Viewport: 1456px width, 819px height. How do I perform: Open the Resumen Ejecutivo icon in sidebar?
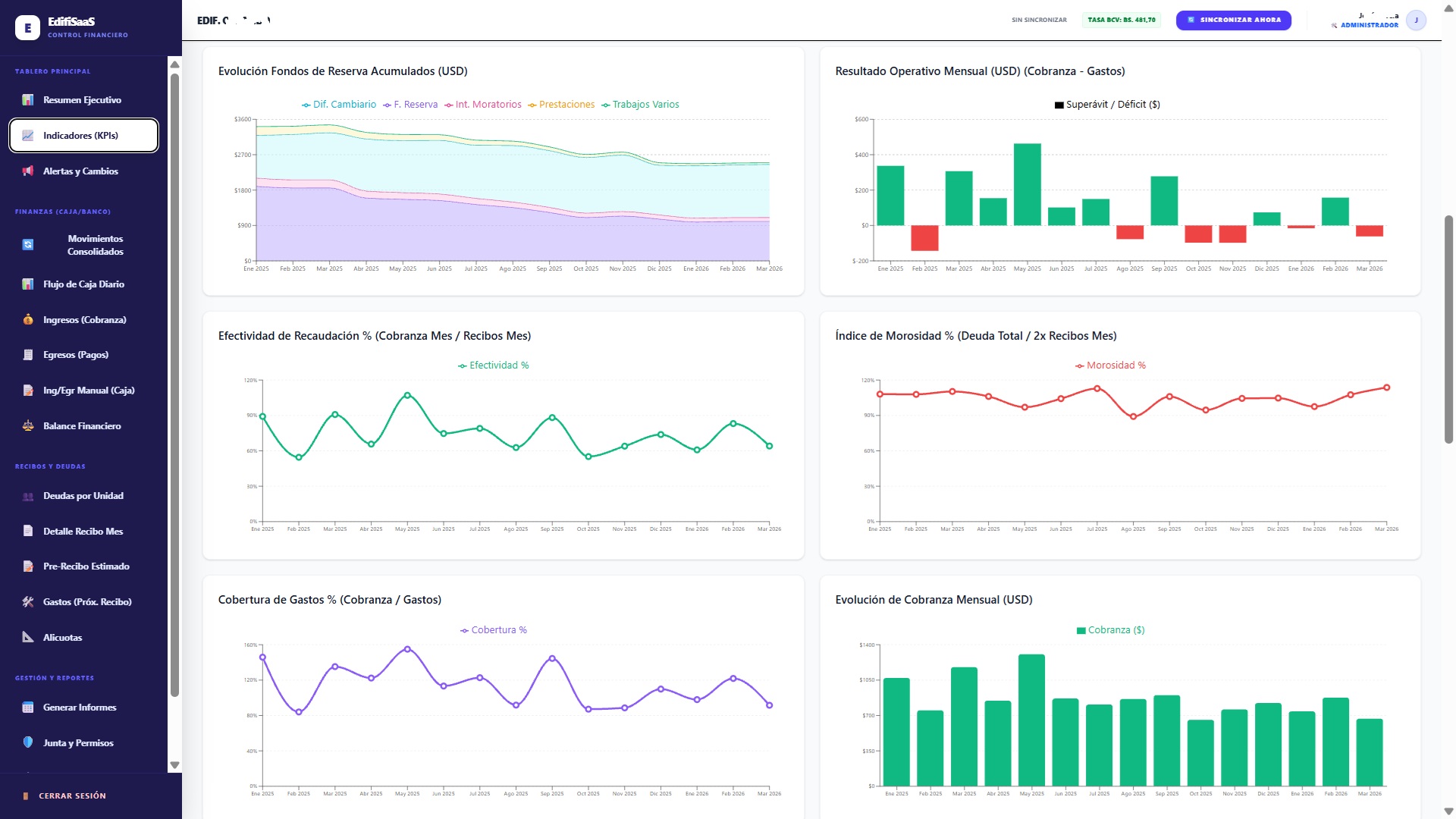(x=28, y=100)
